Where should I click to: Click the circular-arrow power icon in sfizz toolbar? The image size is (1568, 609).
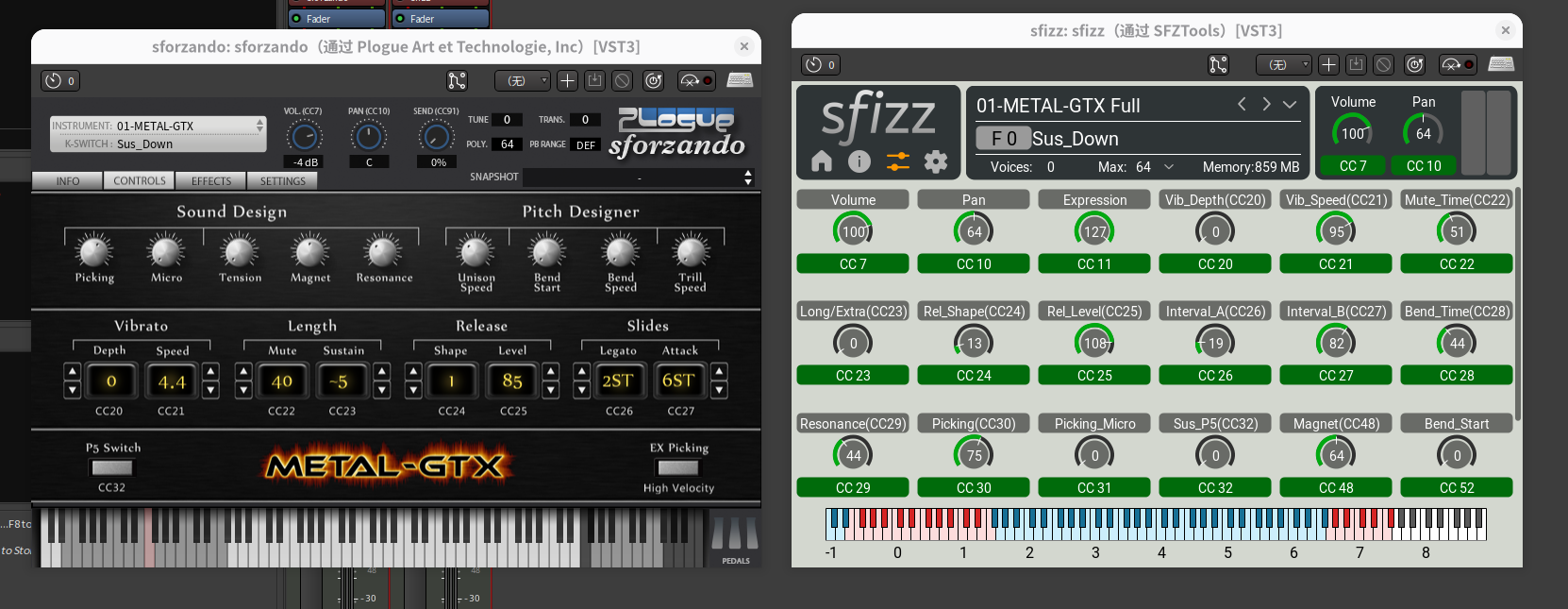(1414, 65)
